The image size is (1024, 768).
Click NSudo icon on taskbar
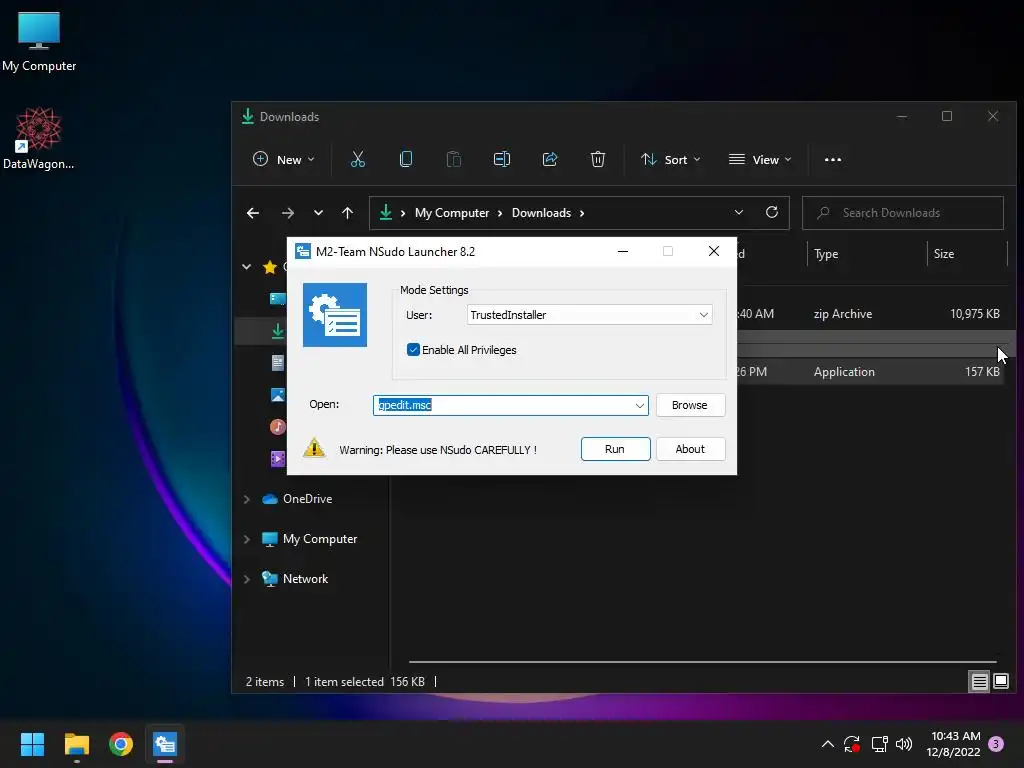(165, 744)
